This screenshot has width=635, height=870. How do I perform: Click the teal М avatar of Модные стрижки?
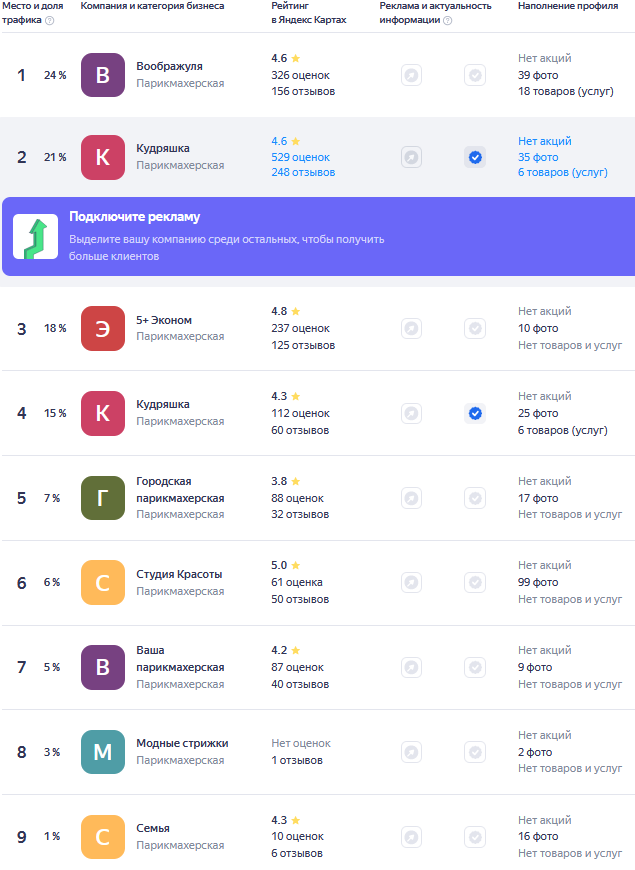pyautogui.click(x=103, y=752)
